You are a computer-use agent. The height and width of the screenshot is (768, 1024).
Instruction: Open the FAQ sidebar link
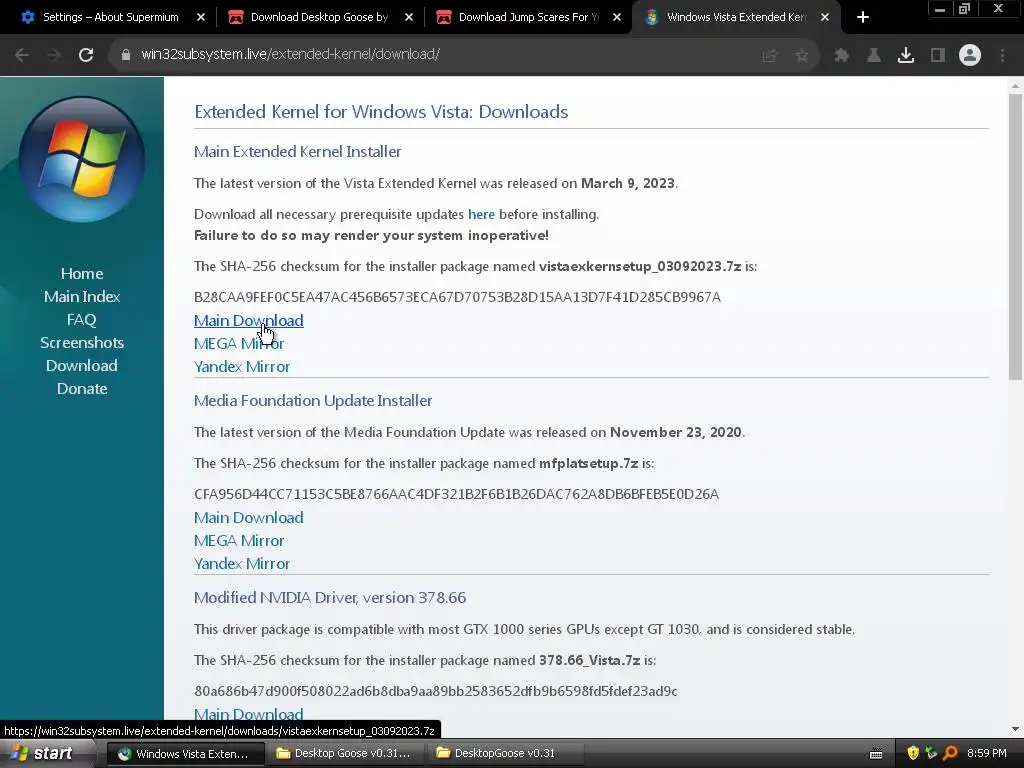click(82, 319)
